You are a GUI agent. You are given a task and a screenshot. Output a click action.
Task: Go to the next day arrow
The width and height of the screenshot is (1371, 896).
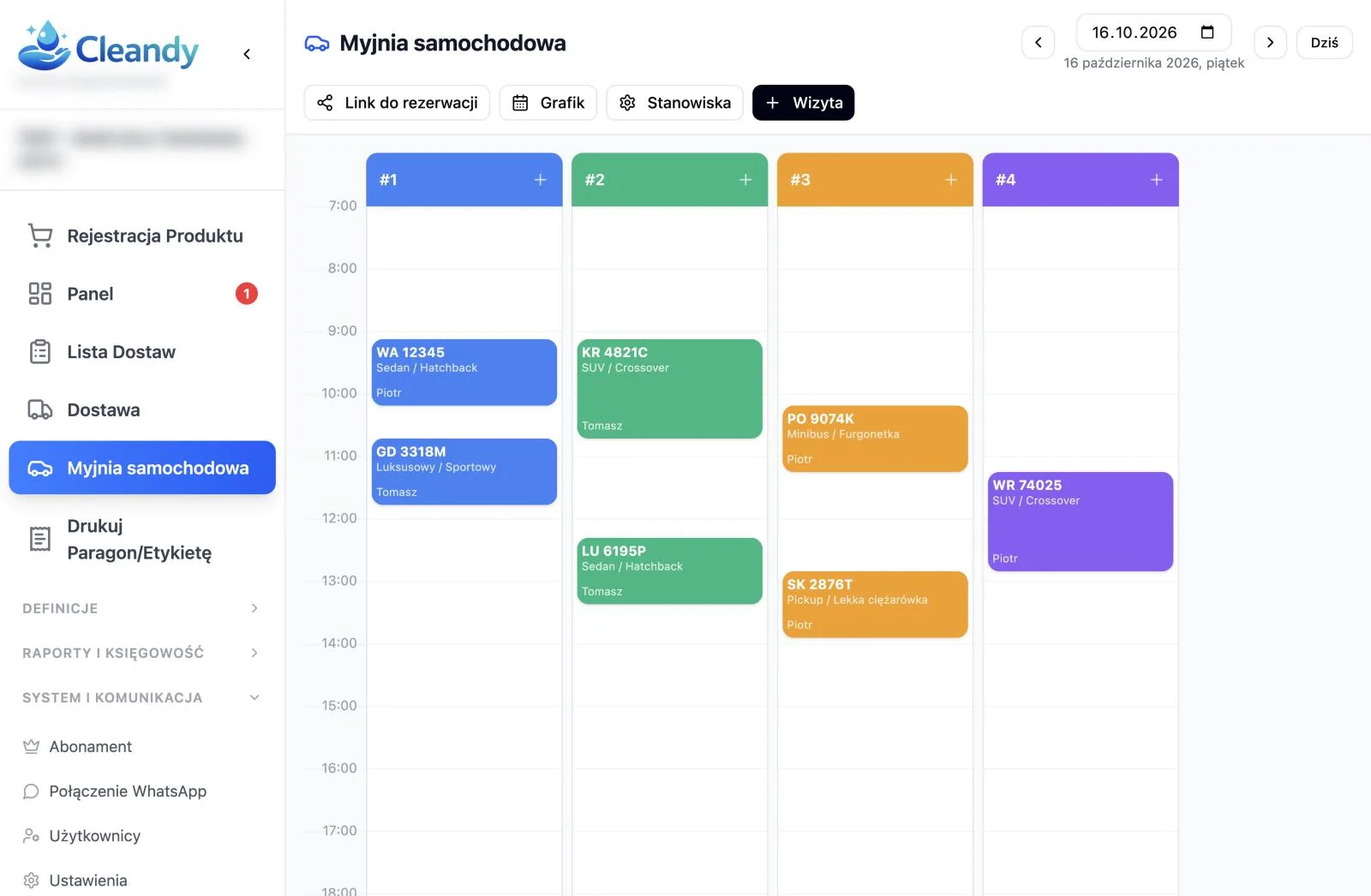point(1270,42)
